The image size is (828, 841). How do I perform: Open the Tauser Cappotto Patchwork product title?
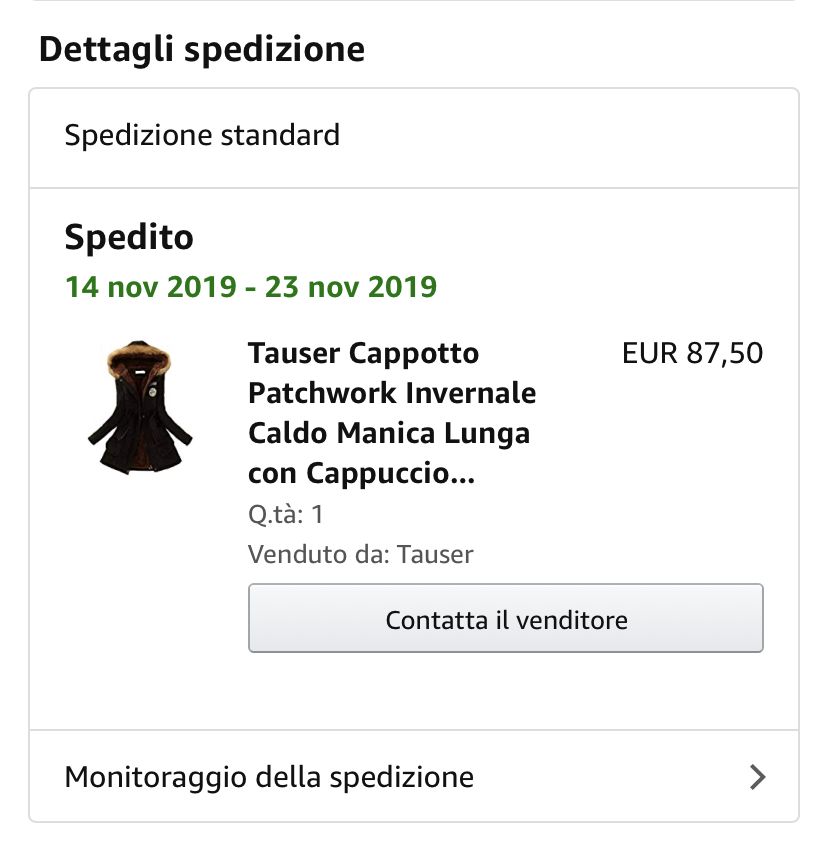pyautogui.click(x=392, y=413)
